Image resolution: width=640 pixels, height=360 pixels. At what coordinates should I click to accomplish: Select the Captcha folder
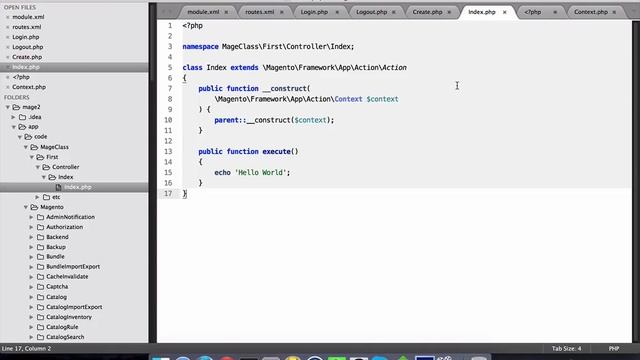point(57,287)
